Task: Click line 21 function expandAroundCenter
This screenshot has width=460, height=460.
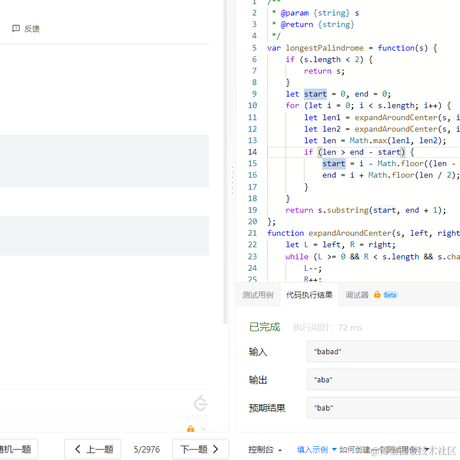Action: click(363, 233)
